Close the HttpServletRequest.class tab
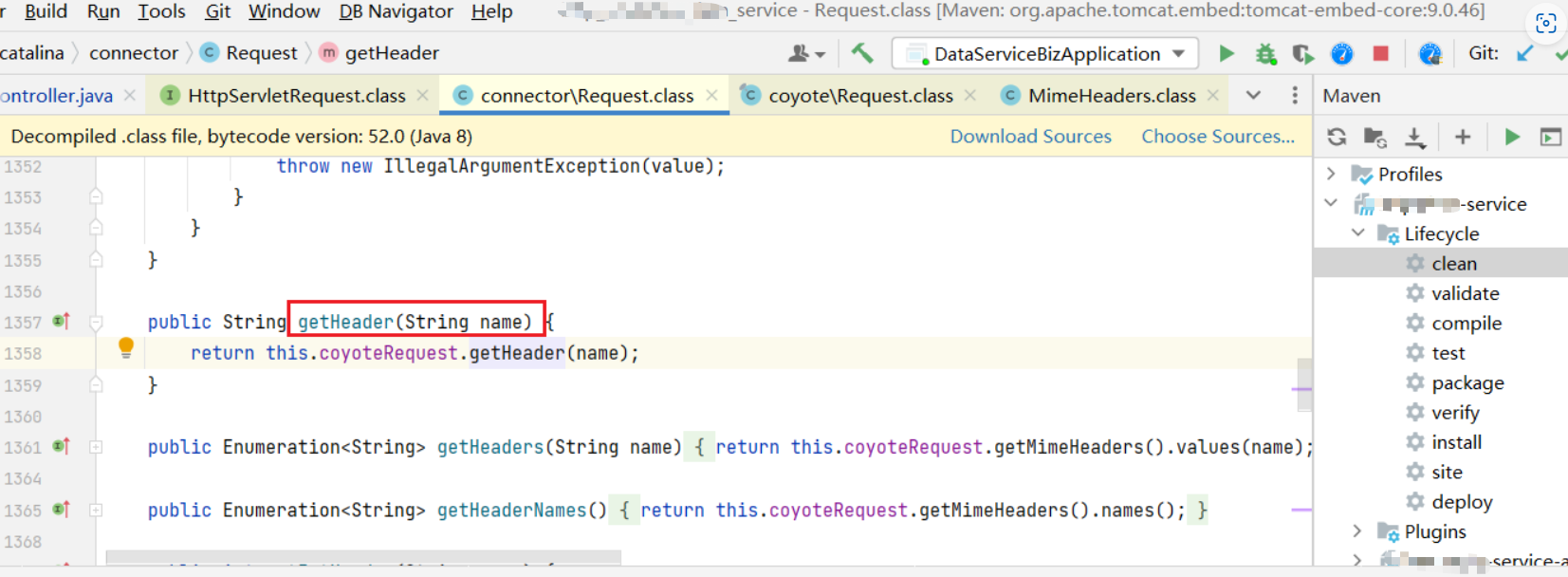 (422, 95)
